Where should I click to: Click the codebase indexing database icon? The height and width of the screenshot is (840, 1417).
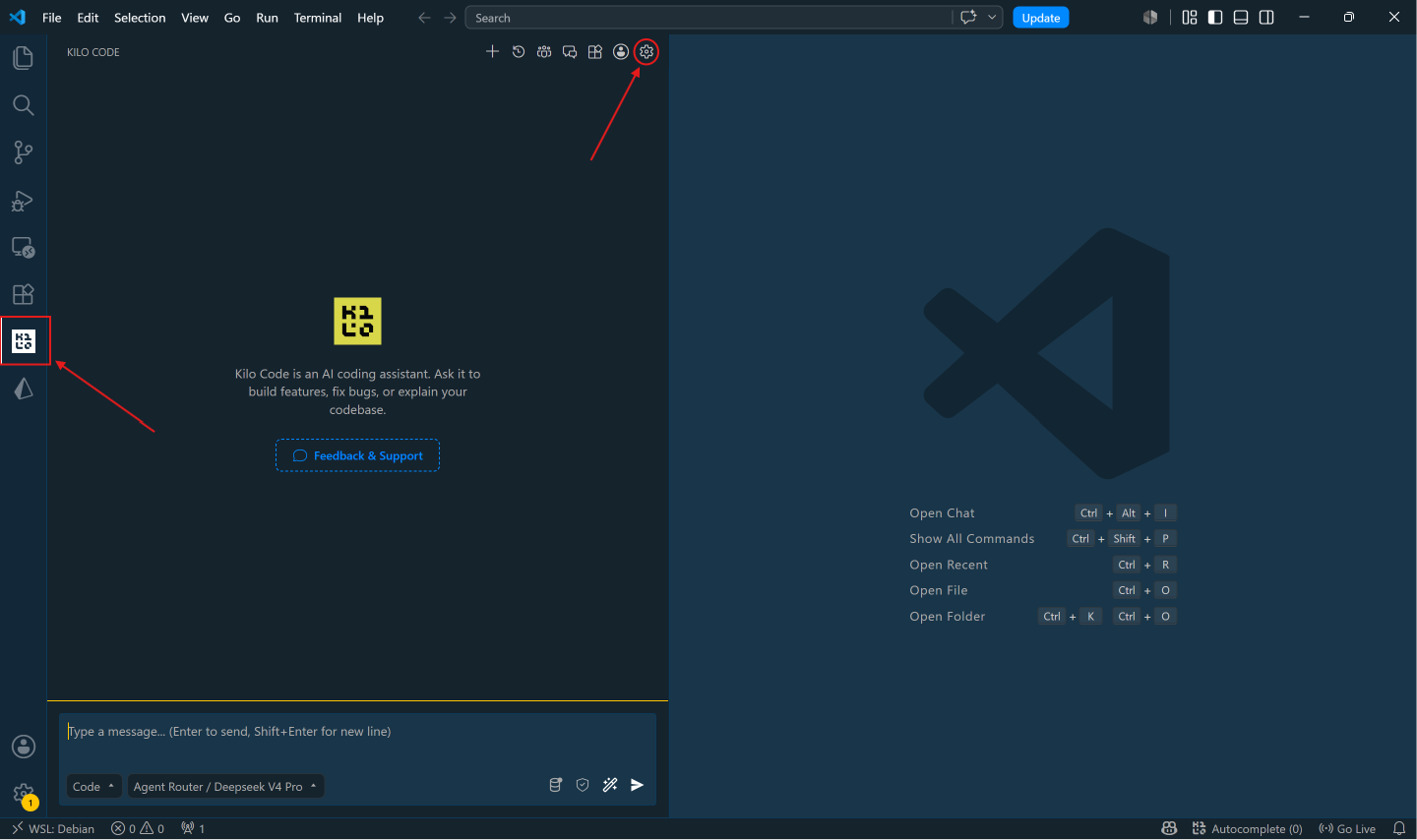click(x=556, y=785)
